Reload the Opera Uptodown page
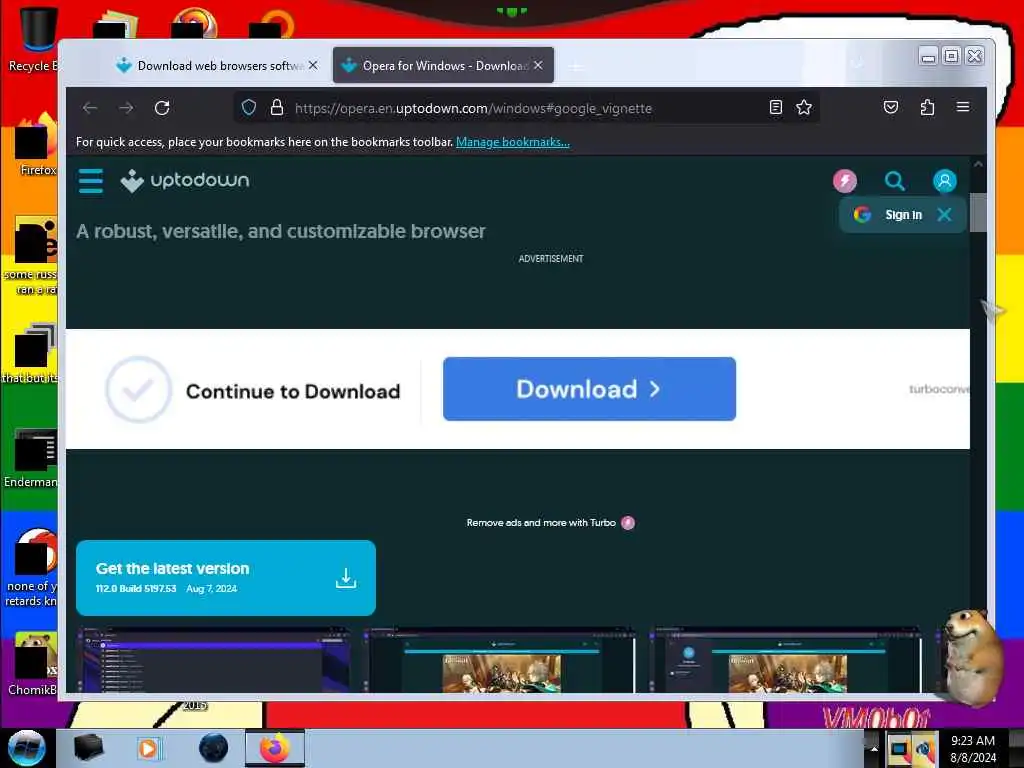 point(162,108)
